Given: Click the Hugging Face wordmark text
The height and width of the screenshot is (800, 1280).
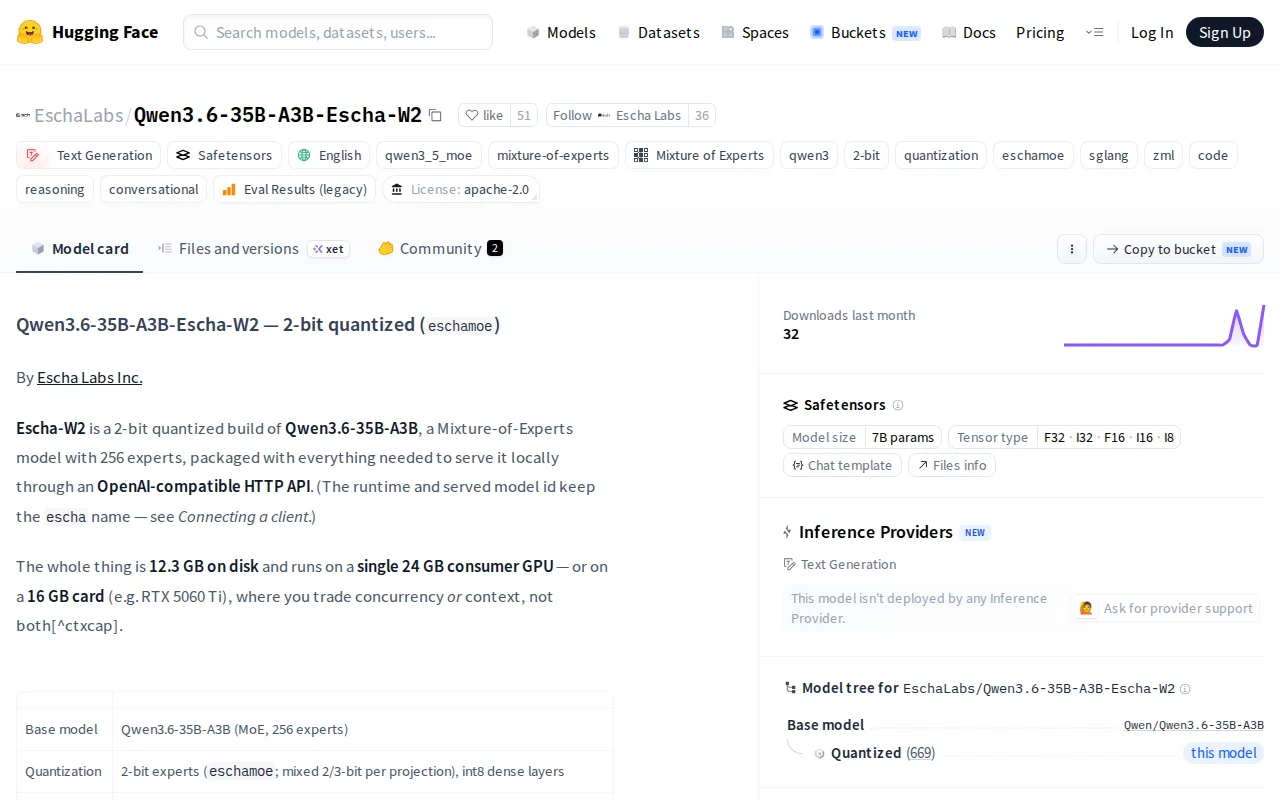Looking at the screenshot, I should click(x=105, y=32).
